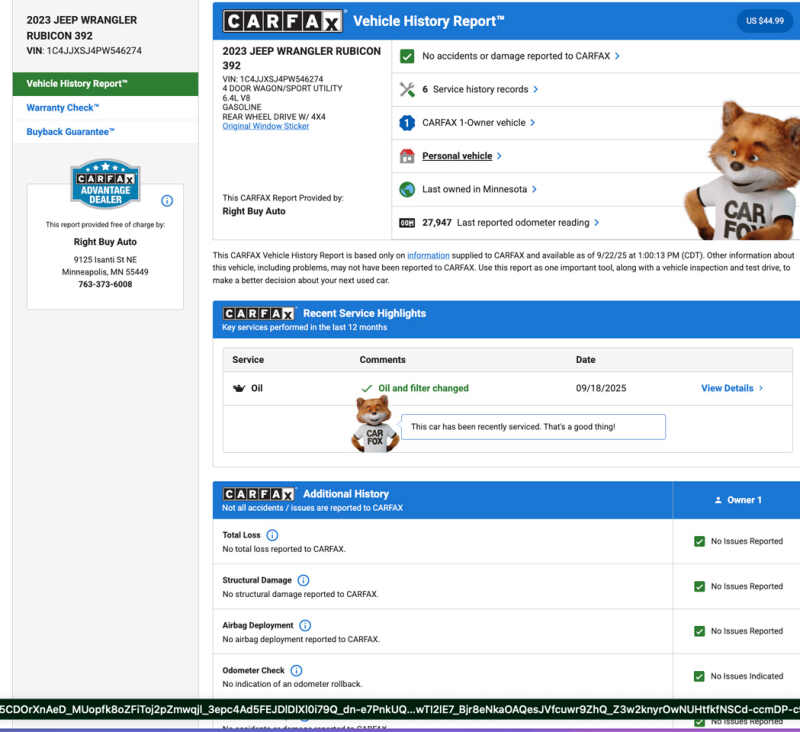
Task: Expand the Personal vehicle chevron
Action: (x=499, y=156)
